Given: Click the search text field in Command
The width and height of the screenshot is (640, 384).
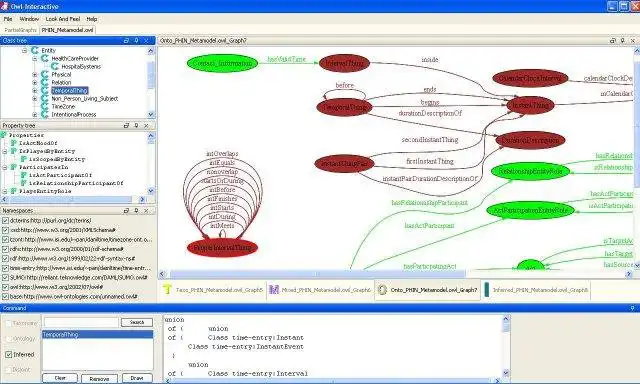Looking at the screenshot, I should click(81, 322).
